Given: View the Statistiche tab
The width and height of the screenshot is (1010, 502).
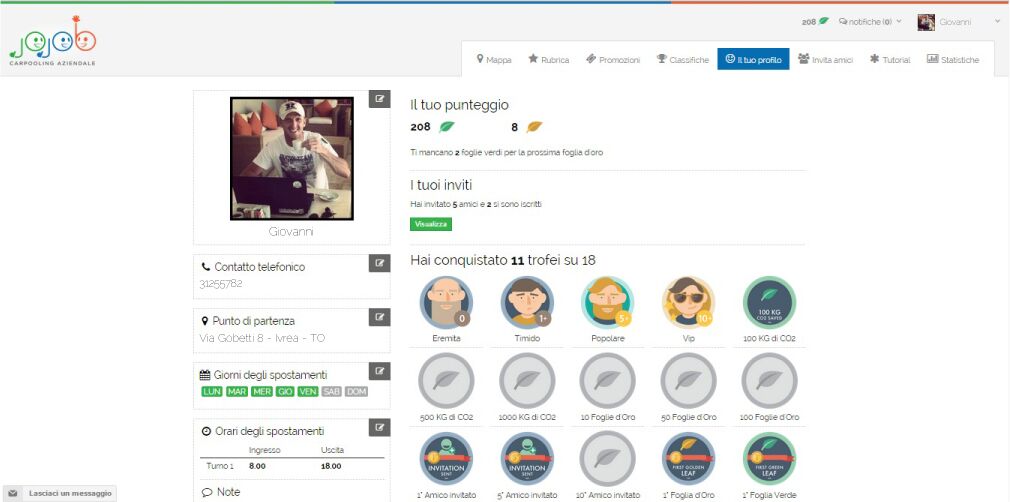Looking at the screenshot, I should tap(953, 59).
